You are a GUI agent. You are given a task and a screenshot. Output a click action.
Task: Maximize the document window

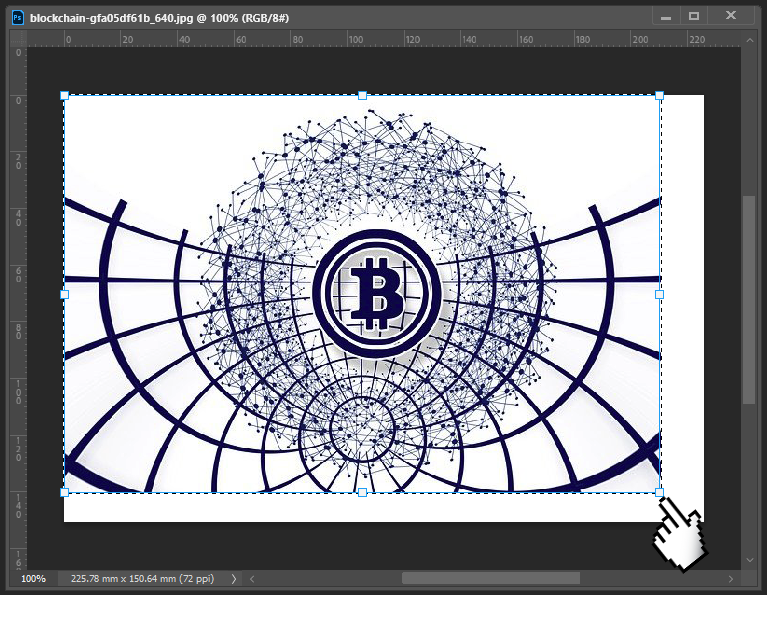point(694,16)
